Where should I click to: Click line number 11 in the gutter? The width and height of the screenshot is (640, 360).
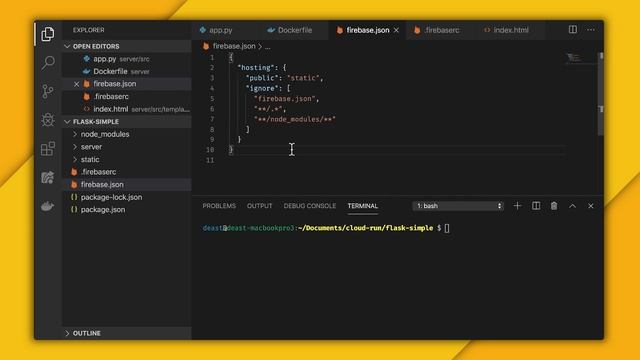[210, 160]
